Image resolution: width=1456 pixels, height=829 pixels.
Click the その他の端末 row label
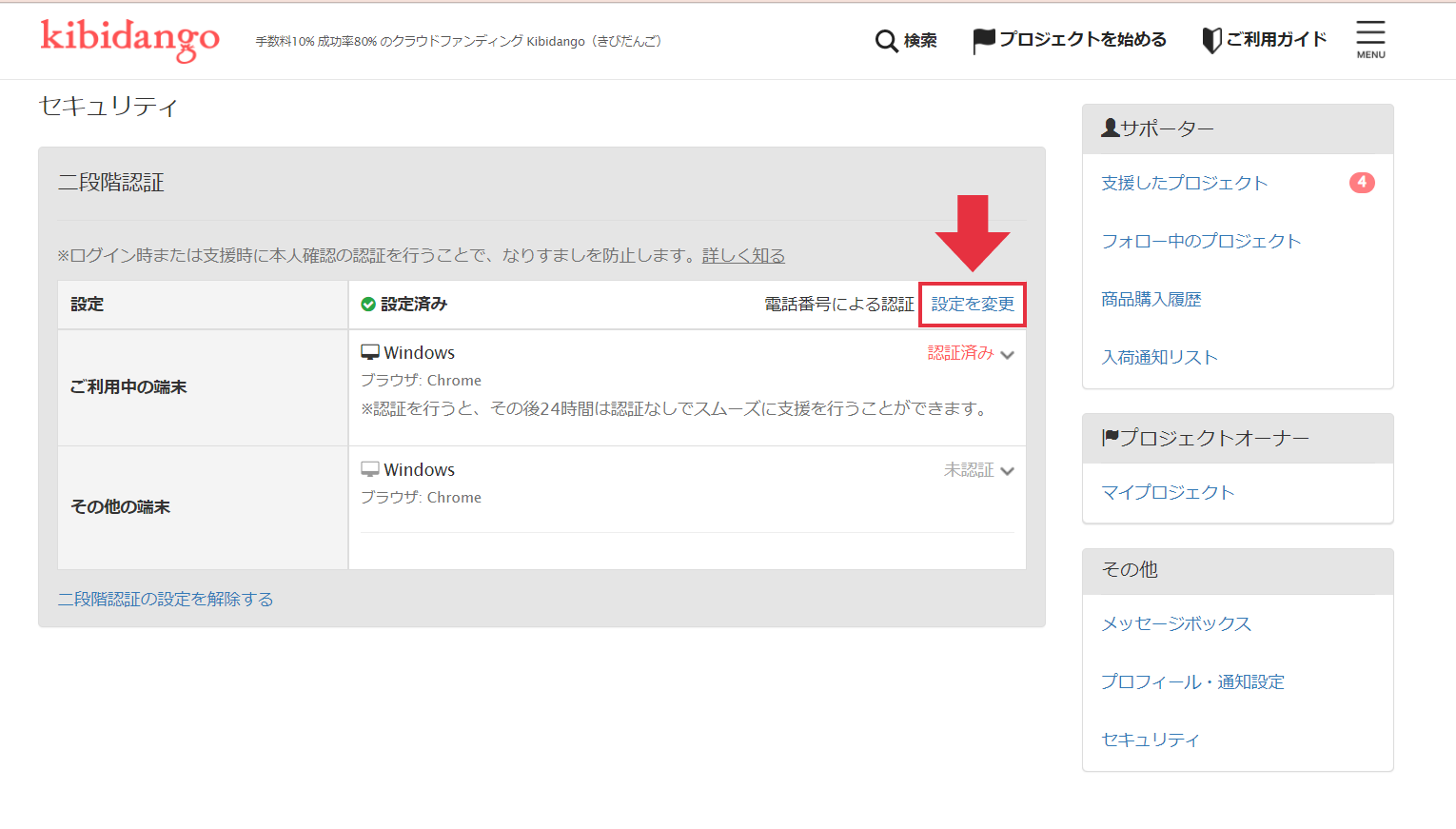pyautogui.click(x=120, y=507)
